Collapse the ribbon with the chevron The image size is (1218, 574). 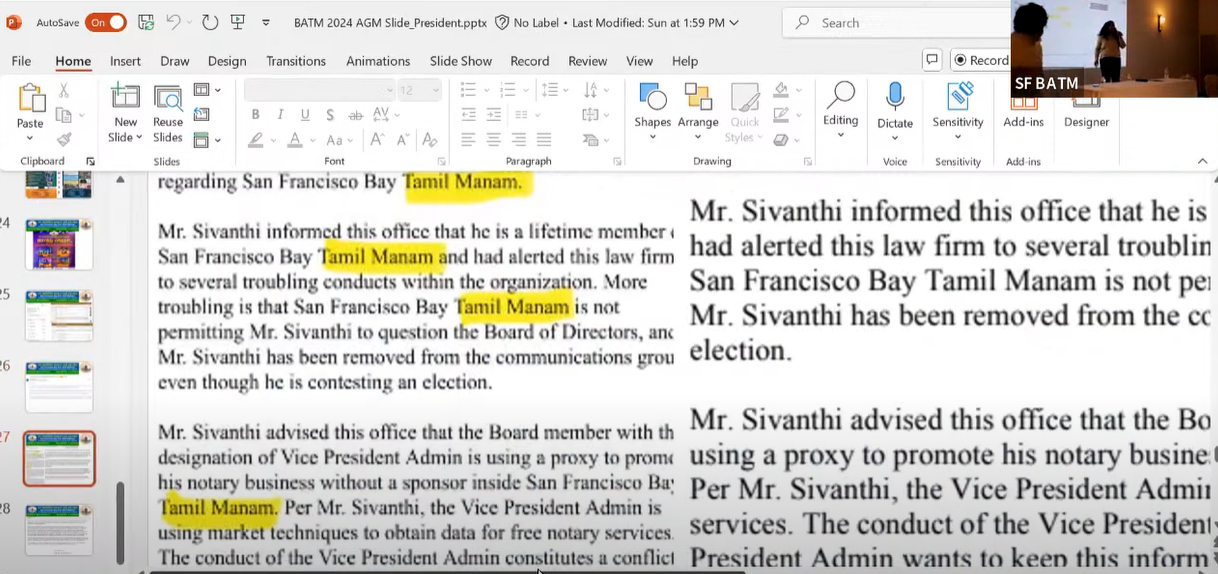pos(1202,161)
